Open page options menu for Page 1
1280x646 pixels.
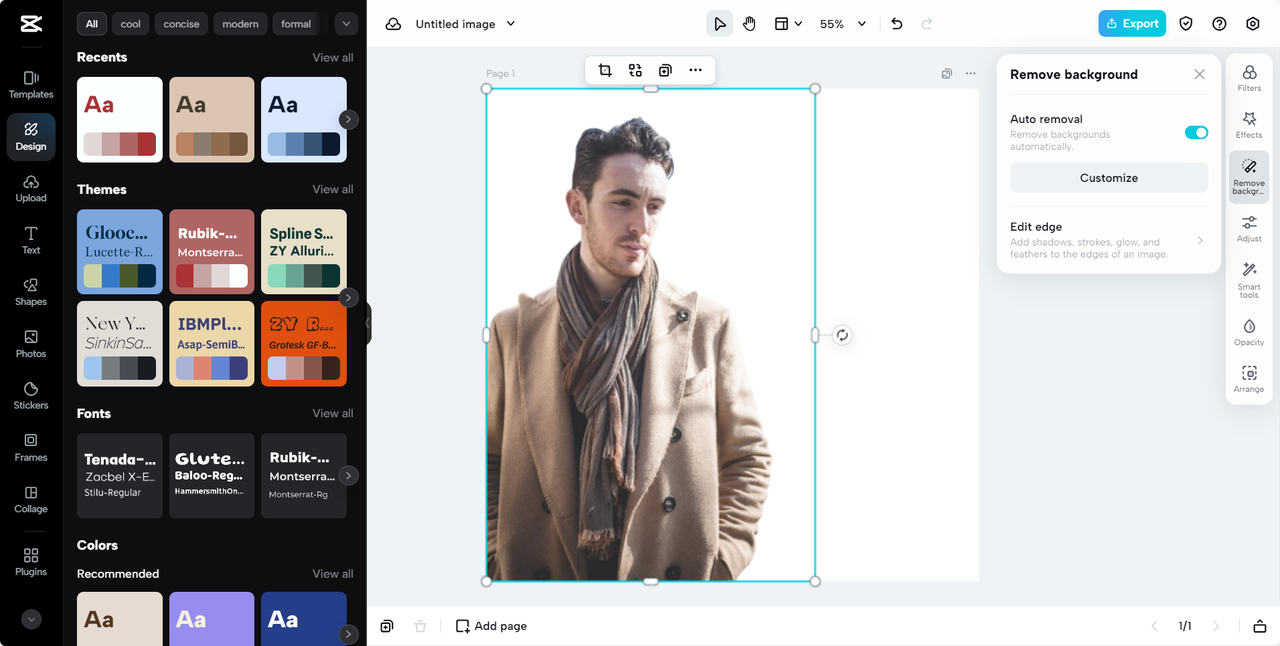(x=970, y=73)
